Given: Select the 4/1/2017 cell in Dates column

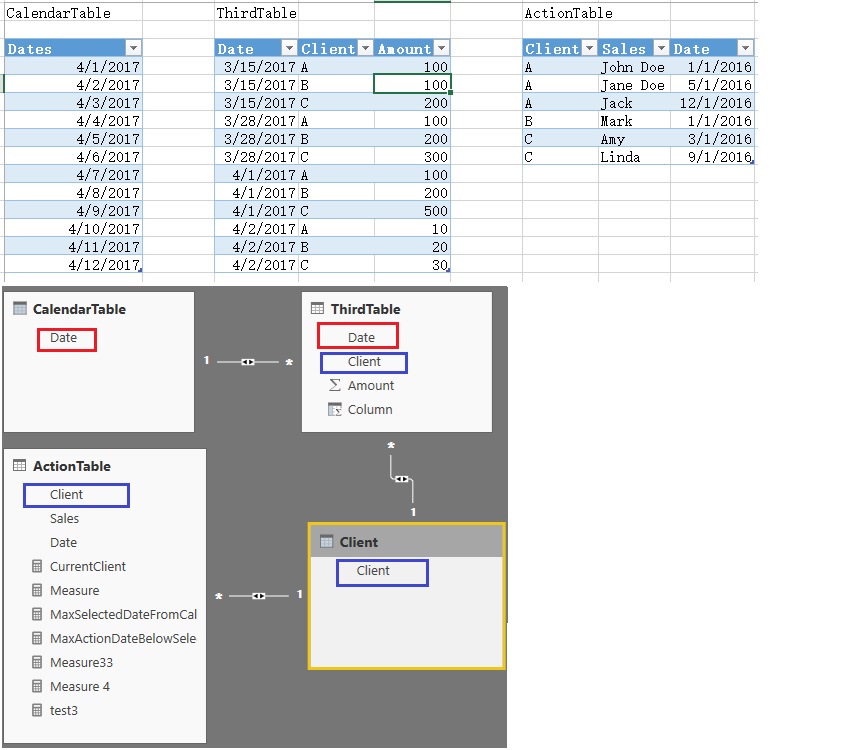Looking at the screenshot, I should click(73, 66).
